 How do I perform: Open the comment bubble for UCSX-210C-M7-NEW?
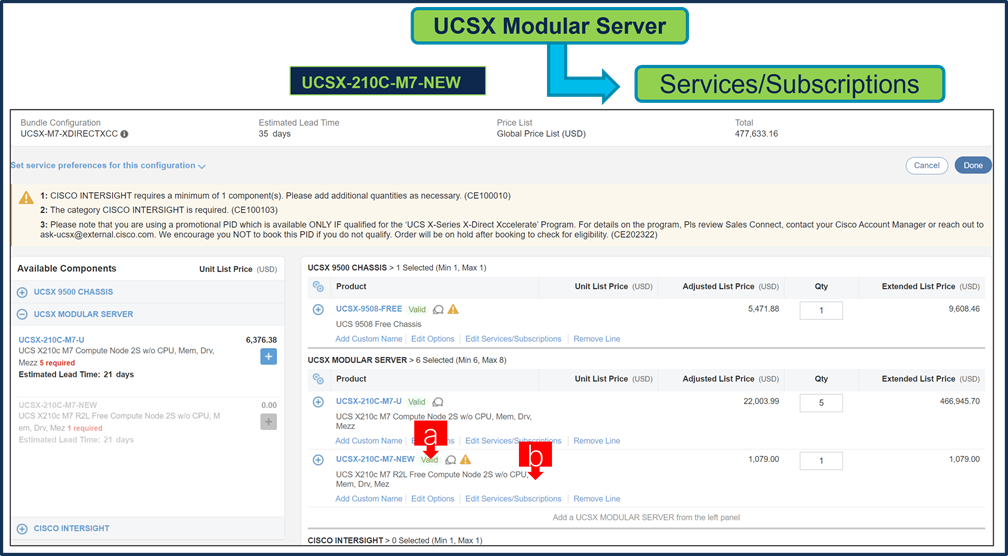tap(451, 460)
